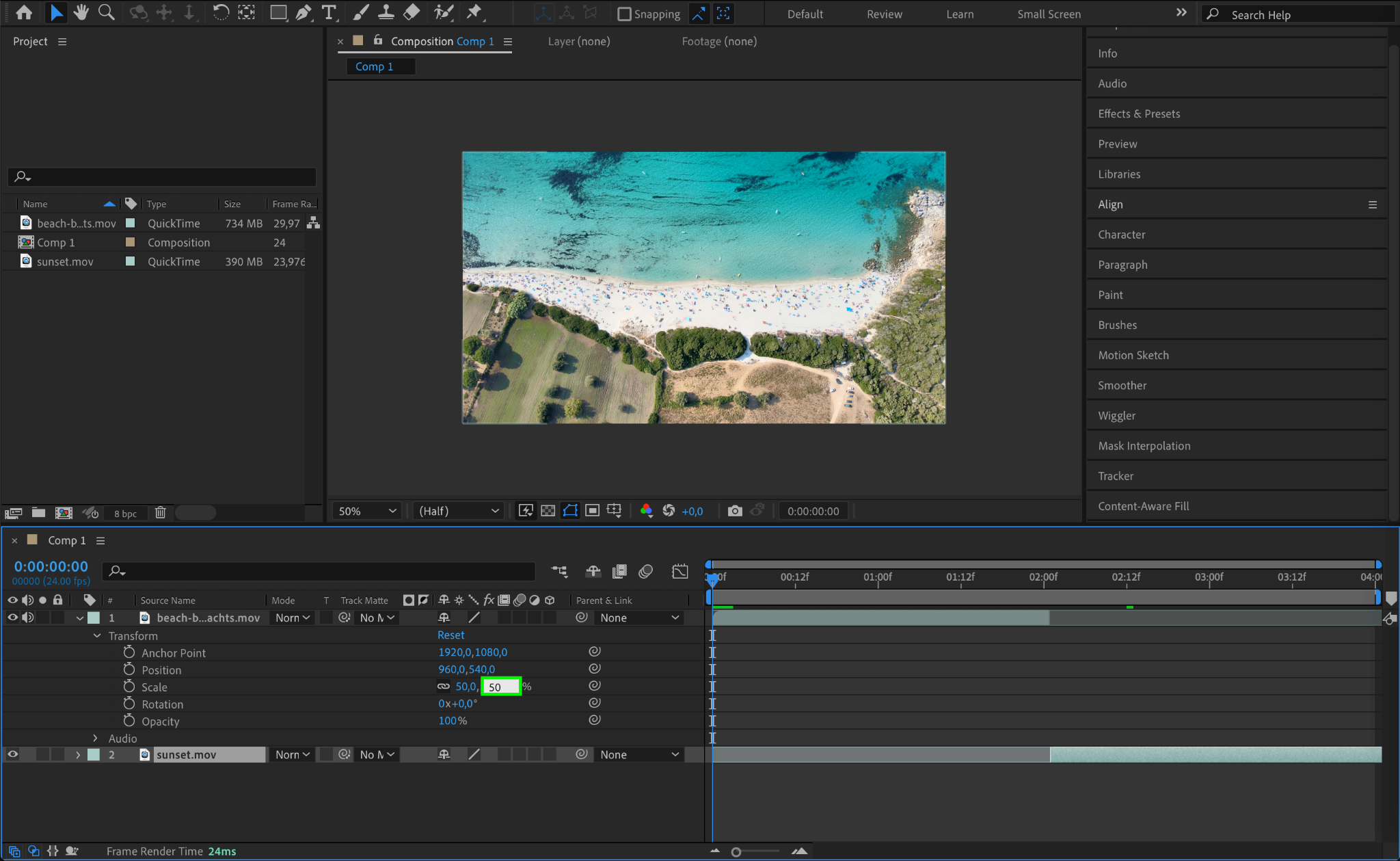
Task: Open the (Half) resolution dropdown
Action: (459, 511)
